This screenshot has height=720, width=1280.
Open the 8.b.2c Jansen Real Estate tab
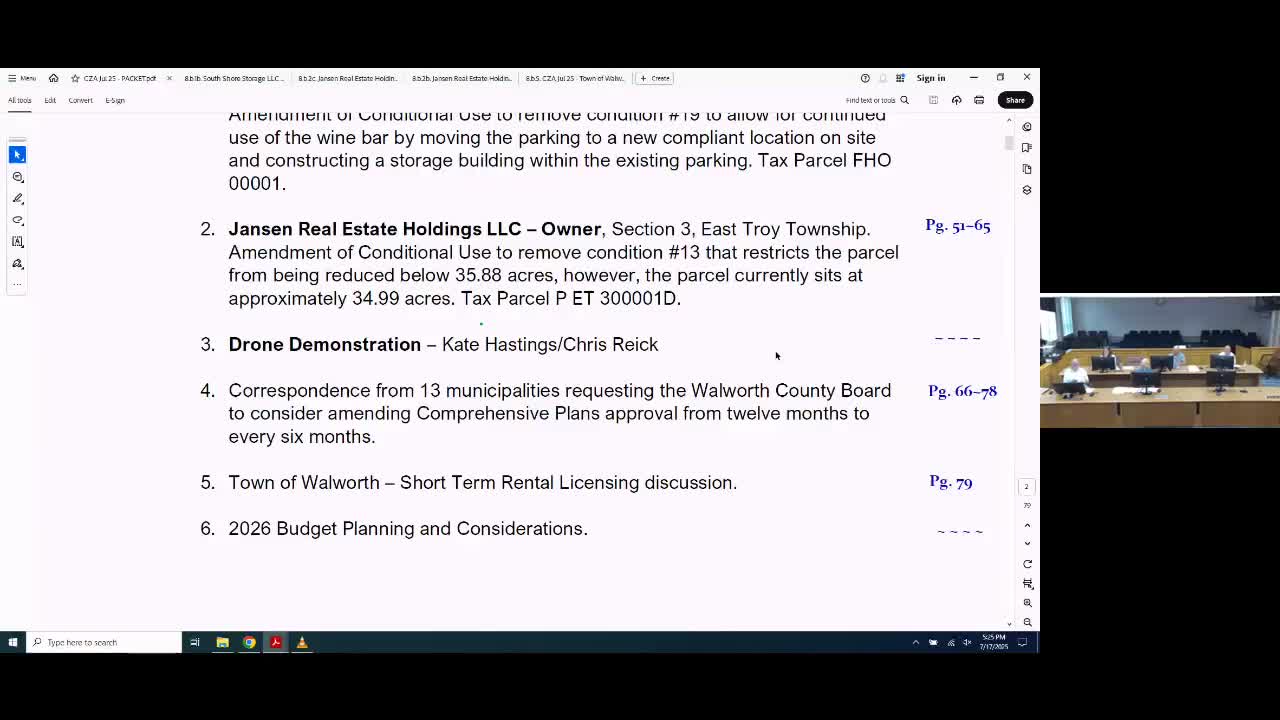coord(348,78)
